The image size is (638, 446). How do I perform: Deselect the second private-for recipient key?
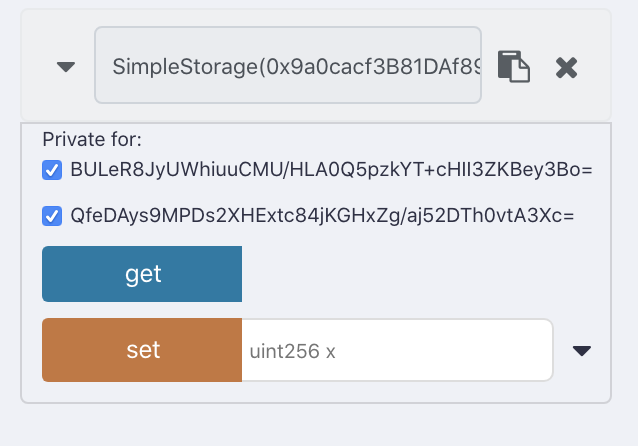(x=52, y=215)
